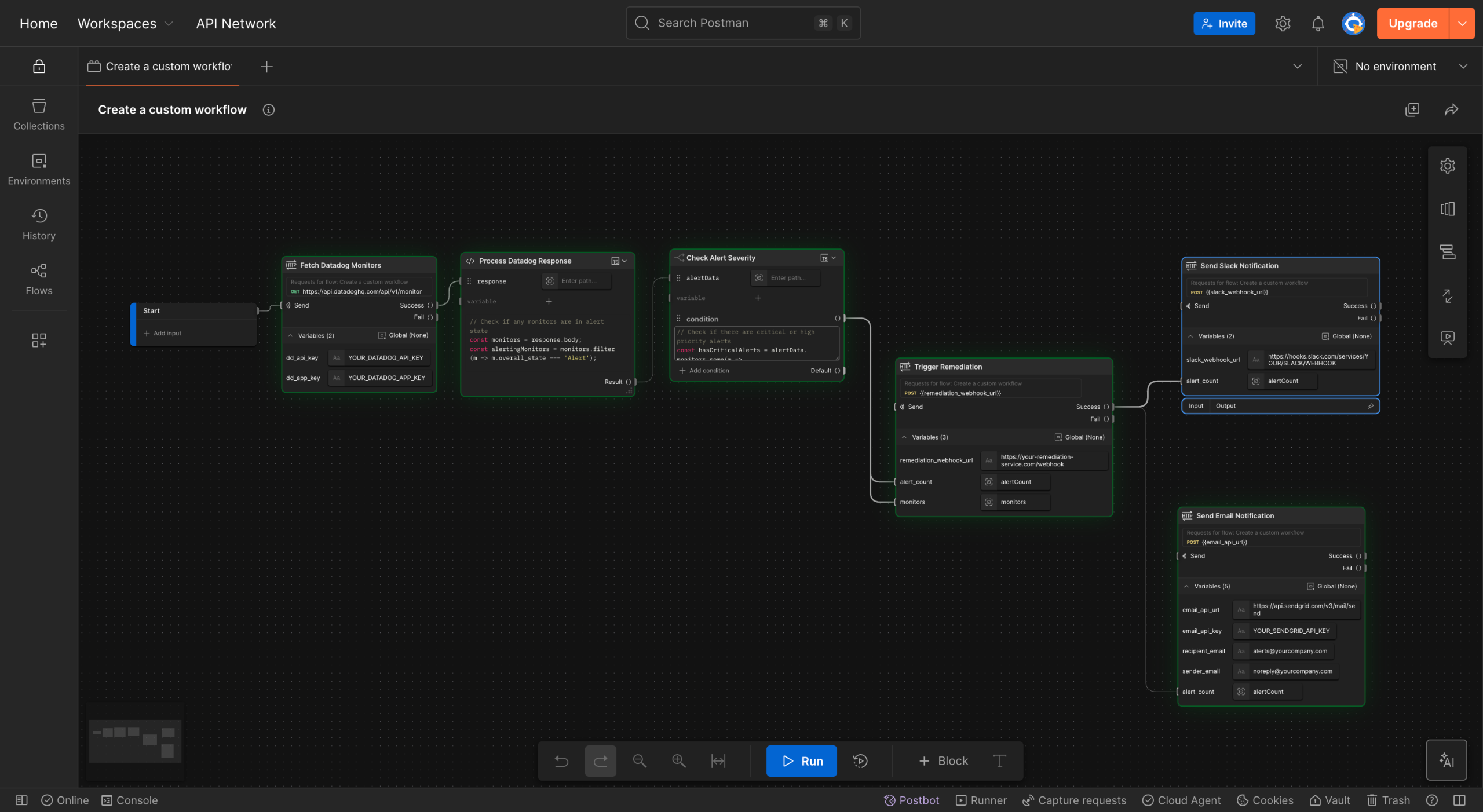Open the canvas settings gear in right panel
This screenshot has height=812, width=1483.
1447,166
